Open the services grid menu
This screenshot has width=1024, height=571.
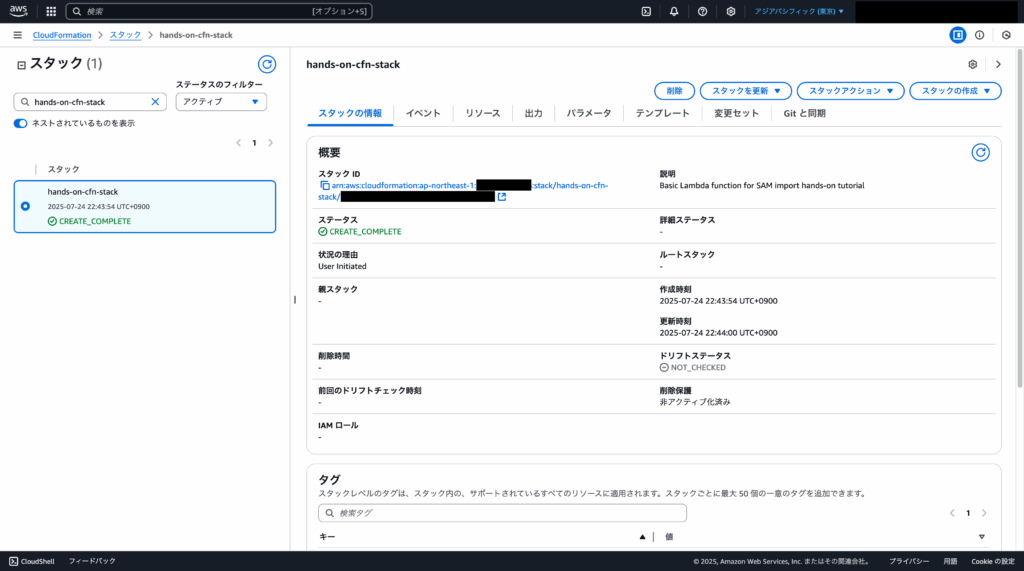(x=51, y=11)
